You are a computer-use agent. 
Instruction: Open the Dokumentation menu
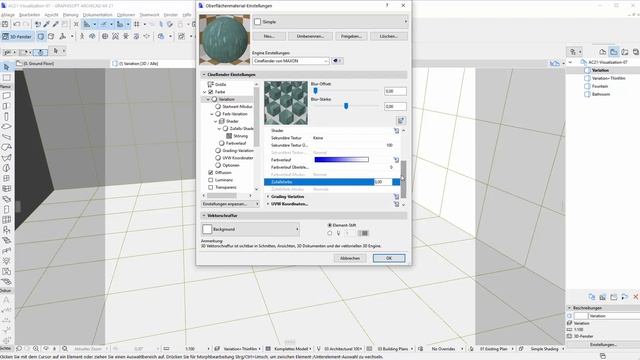tap(98, 15)
